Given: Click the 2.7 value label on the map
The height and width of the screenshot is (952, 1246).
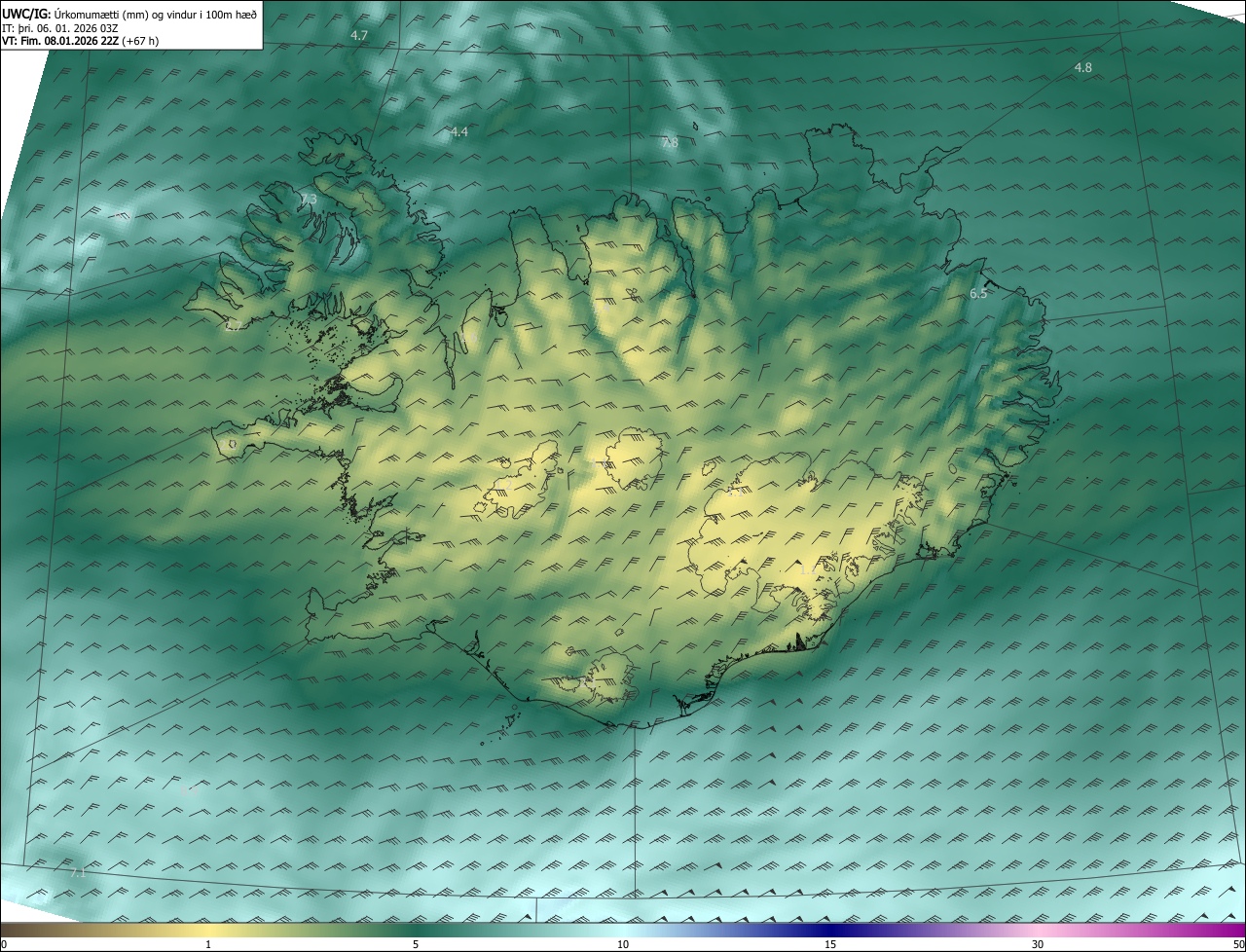Looking at the screenshot, I should (x=232, y=326).
